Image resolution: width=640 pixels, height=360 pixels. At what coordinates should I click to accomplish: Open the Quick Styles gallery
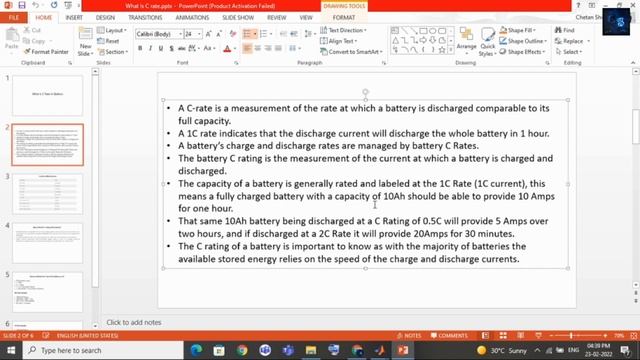pyautogui.click(x=487, y=42)
